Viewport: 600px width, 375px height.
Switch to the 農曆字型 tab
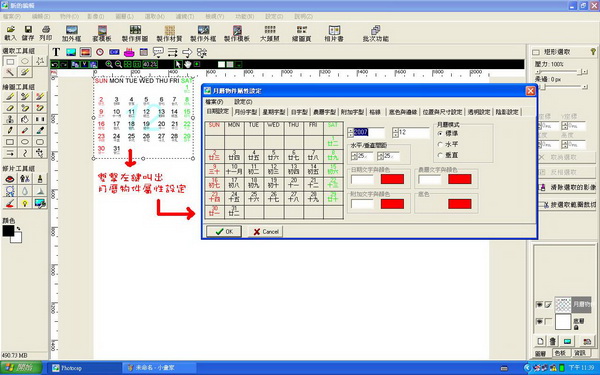click(324, 112)
